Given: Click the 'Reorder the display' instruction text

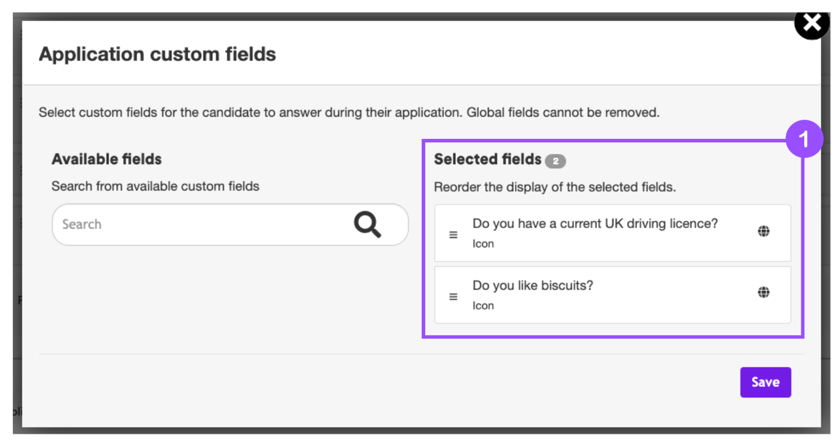Looking at the screenshot, I should (555, 187).
